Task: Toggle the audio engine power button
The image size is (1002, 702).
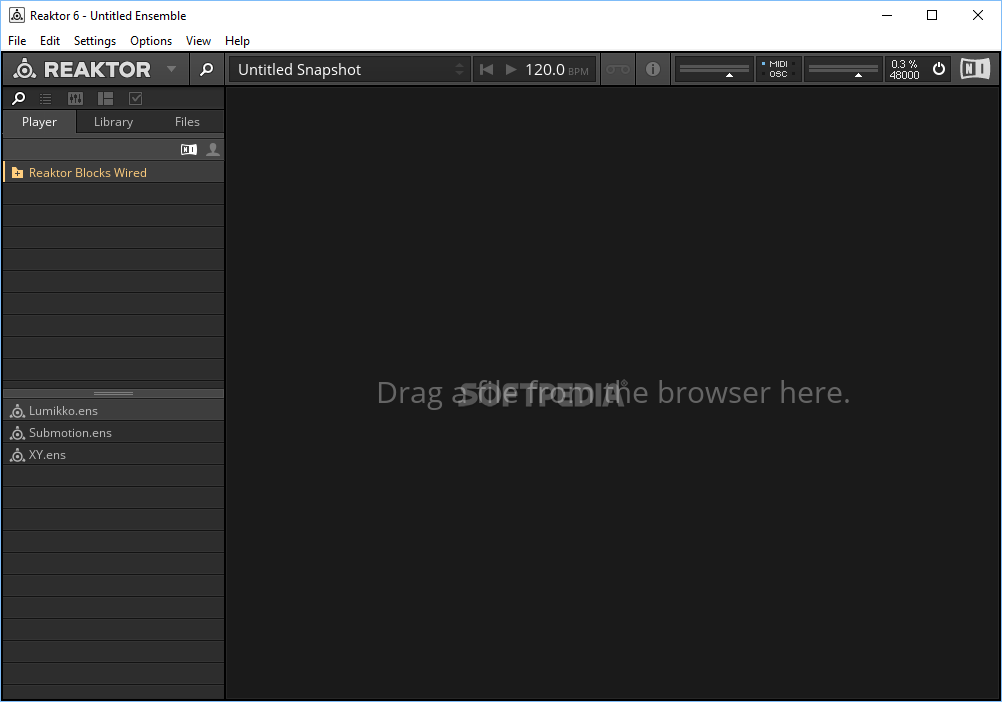Action: 939,69
